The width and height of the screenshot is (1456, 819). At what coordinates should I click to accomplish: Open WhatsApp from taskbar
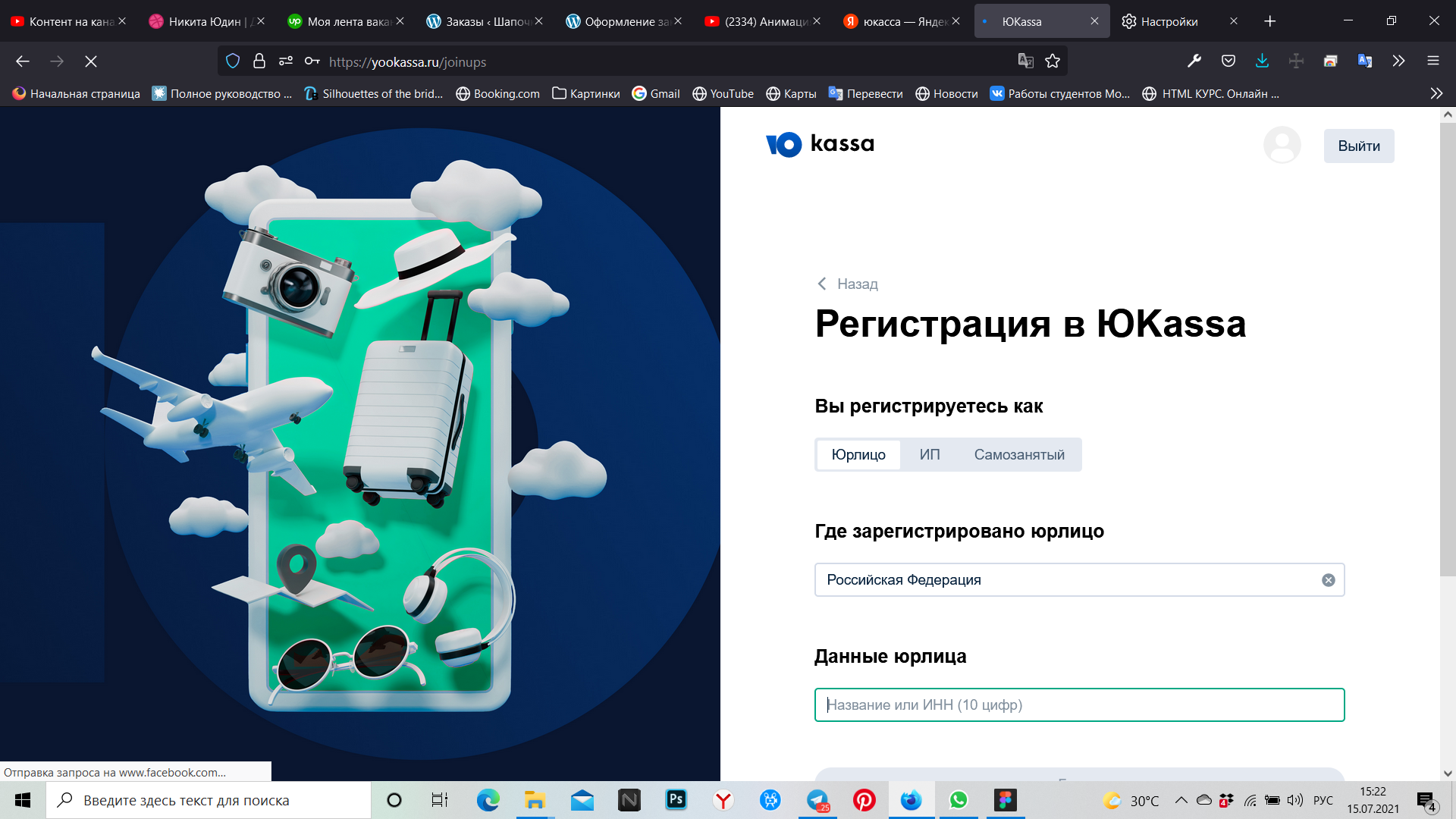(x=959, y=800)
